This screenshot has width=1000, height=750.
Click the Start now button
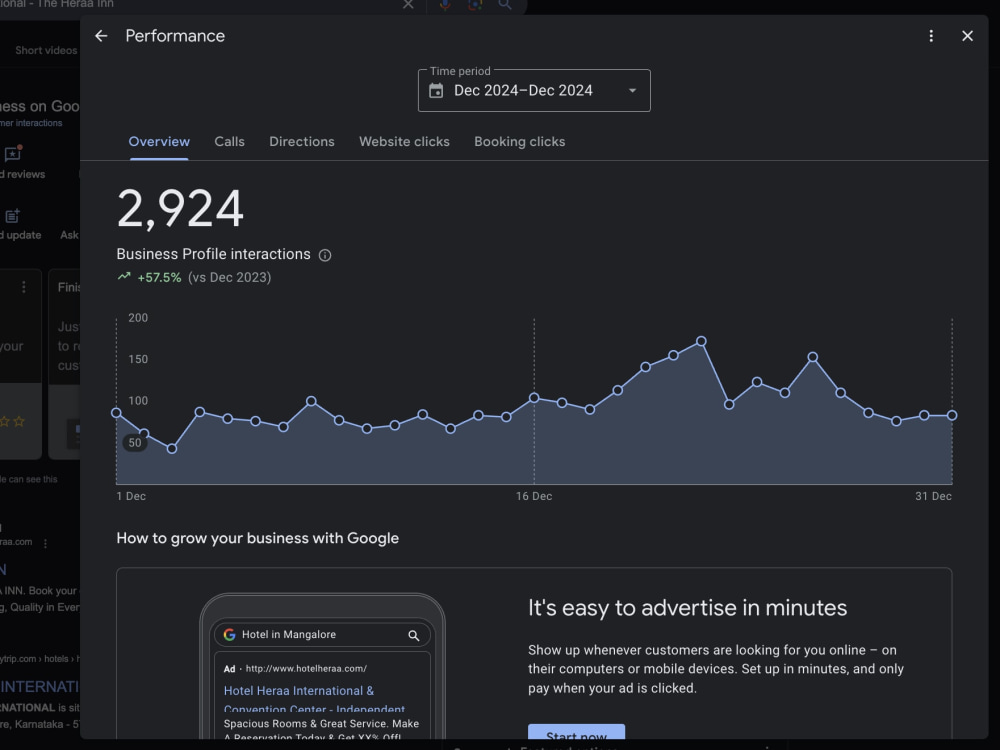point(576,732)
